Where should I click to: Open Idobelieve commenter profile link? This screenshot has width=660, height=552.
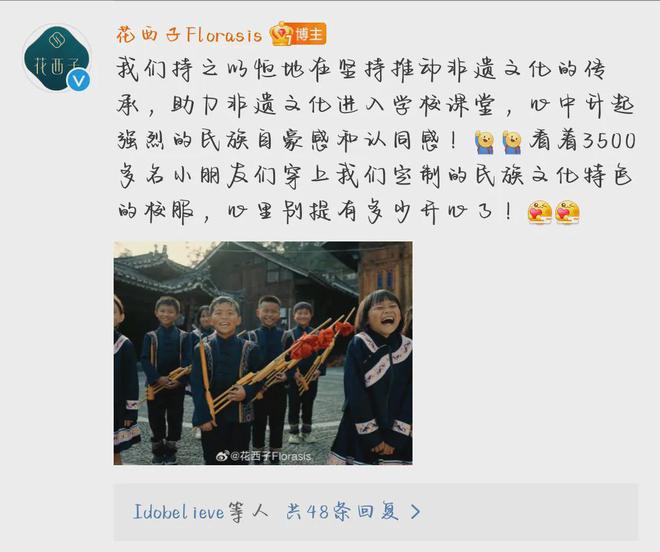pos(178,512)
